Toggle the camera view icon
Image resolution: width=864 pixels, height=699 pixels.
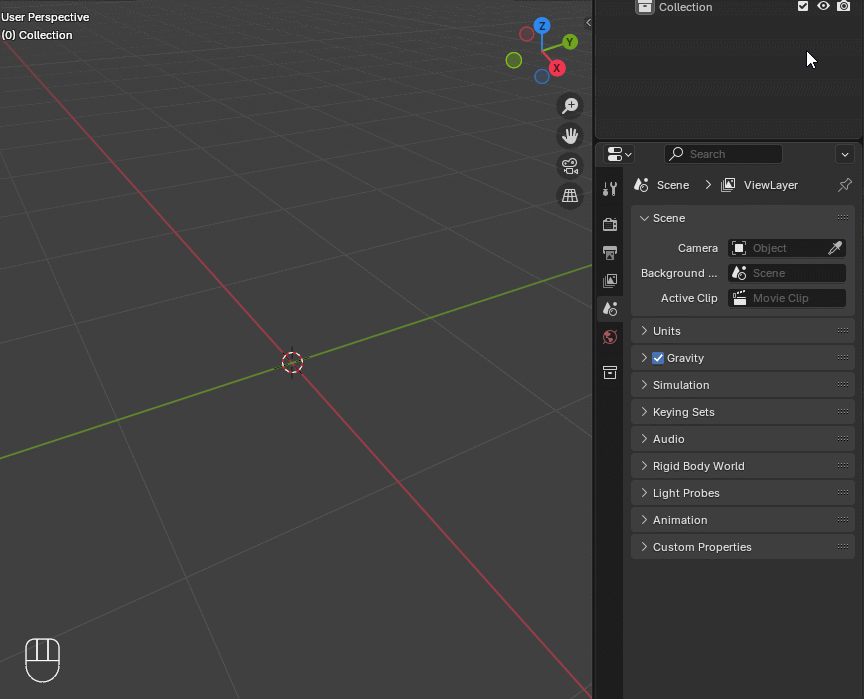point(569,166)
